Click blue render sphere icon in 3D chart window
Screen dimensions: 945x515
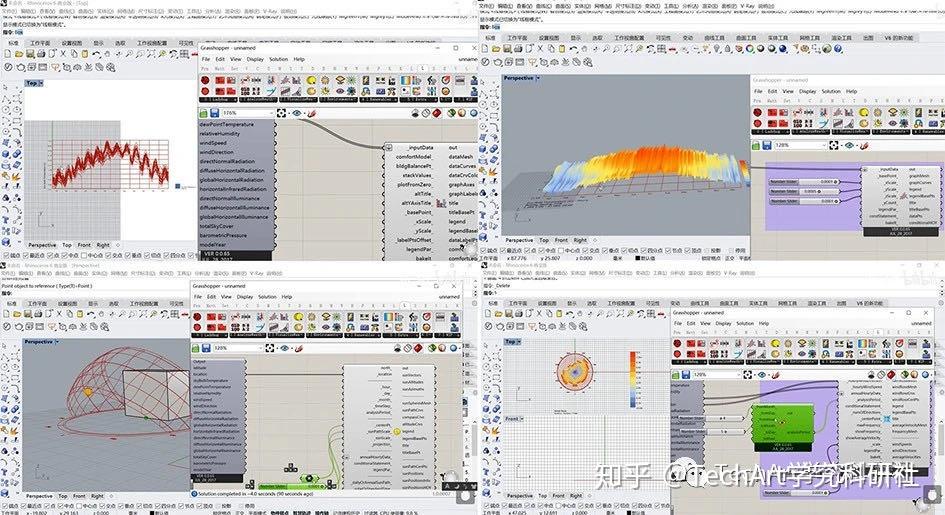point(783,49)
